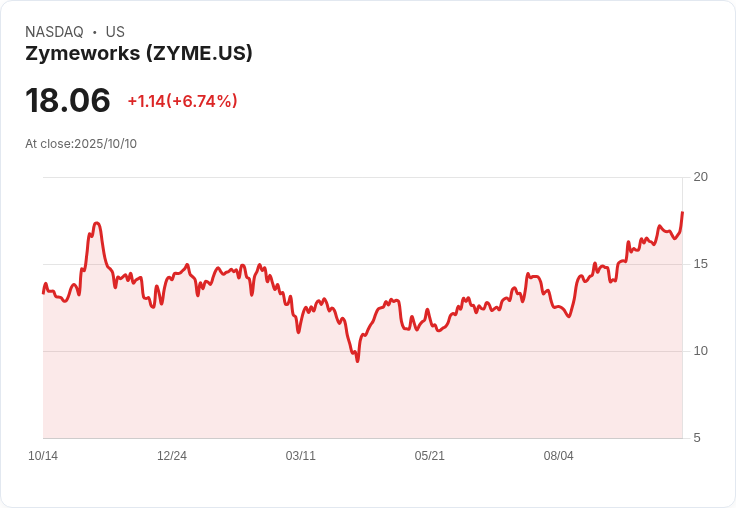Click the US country label
Screen dimensions: 736x508
pyautogui.click(x=115, y=32)
